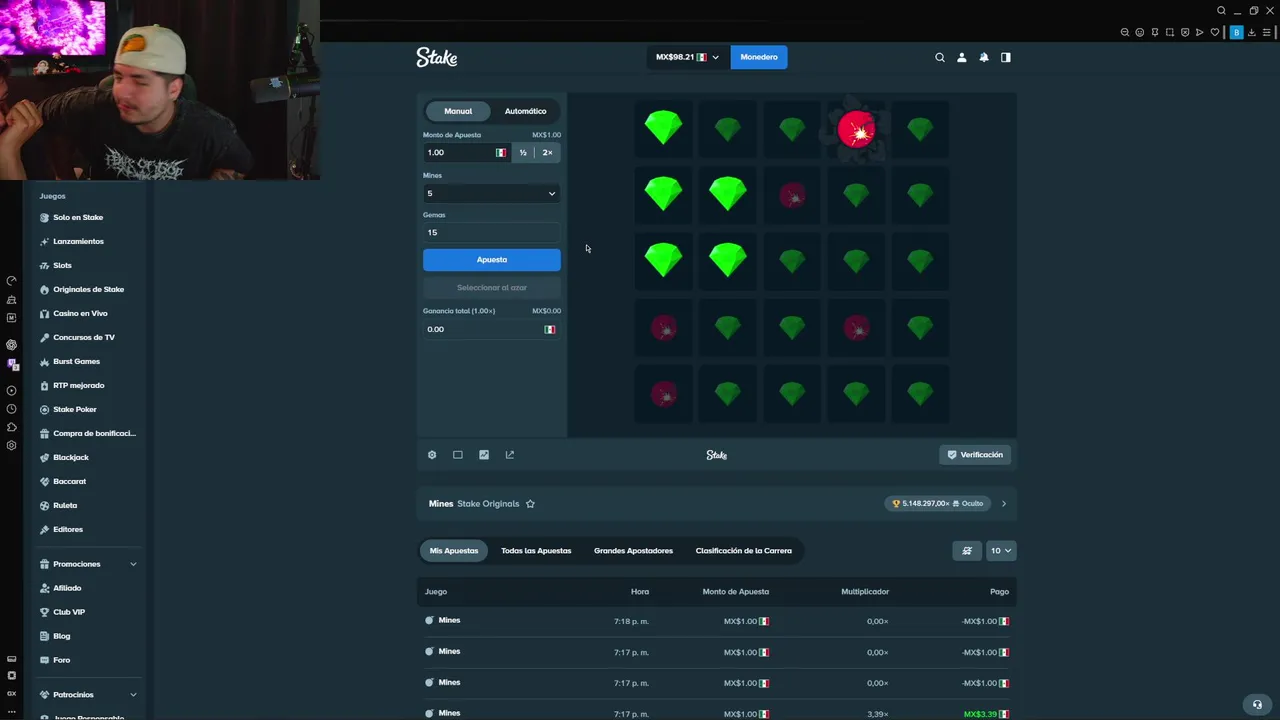Viewport: 1280px width, 720px height.
Task: Open Concursos de TV in sidebar
Action: [84, 337]
